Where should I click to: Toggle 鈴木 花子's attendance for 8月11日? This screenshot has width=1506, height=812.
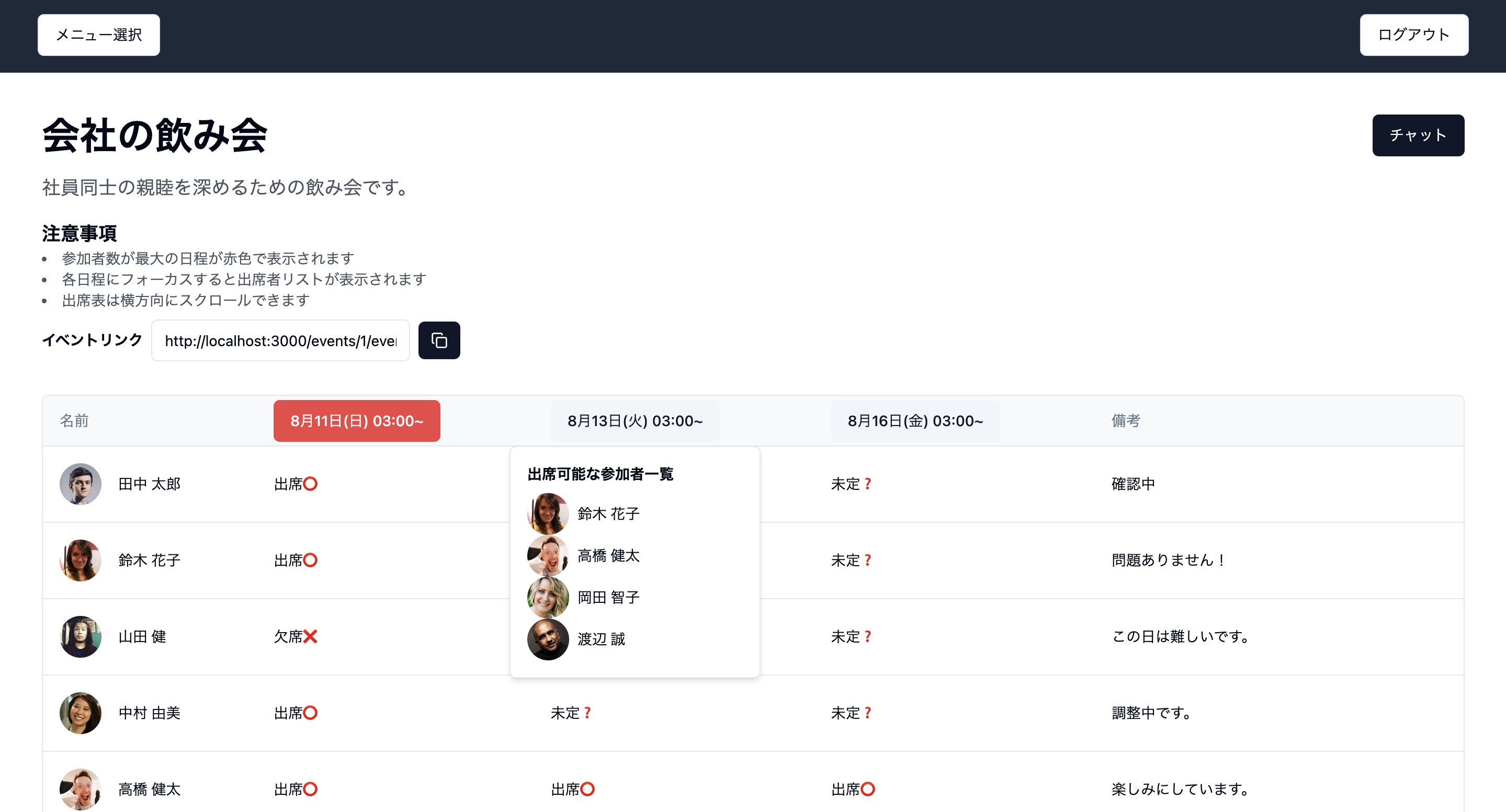295,560
